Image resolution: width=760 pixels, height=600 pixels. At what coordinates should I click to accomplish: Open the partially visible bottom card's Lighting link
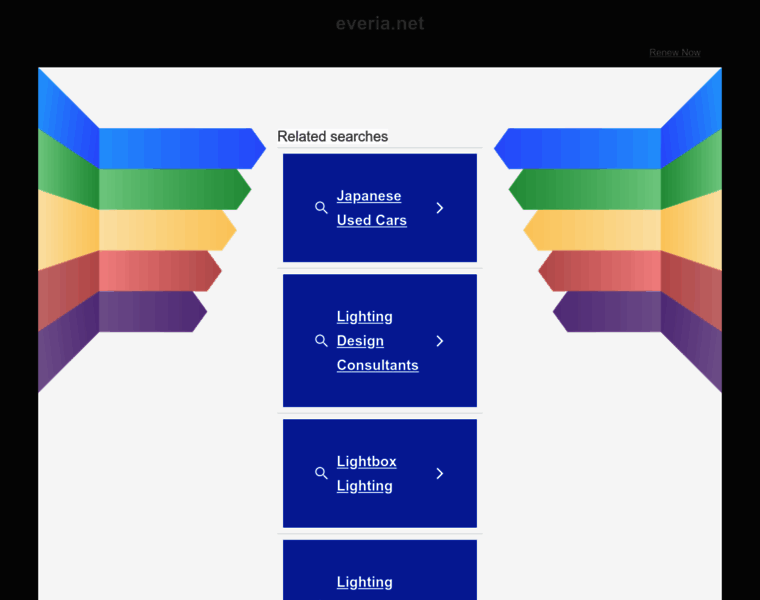(364, 581)
